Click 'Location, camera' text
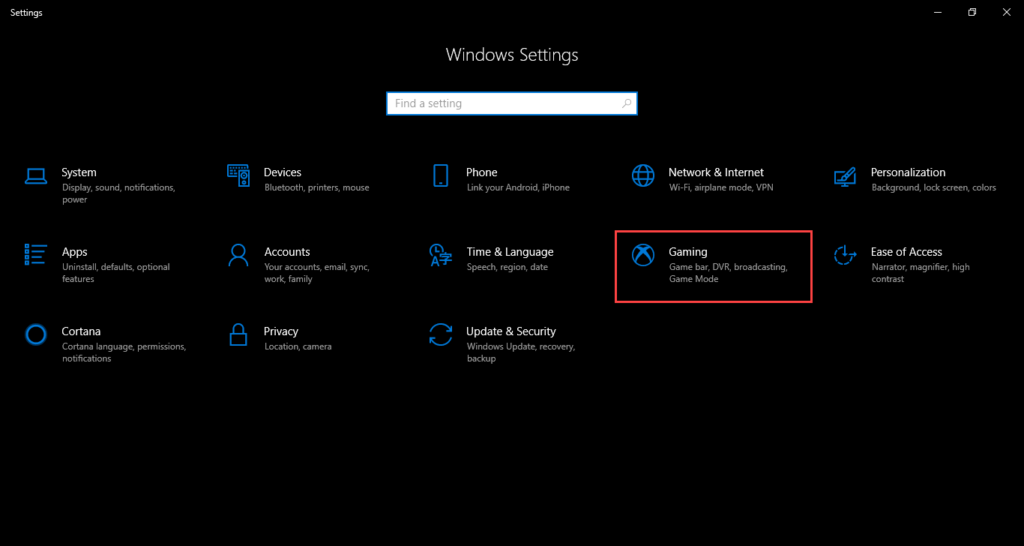The image size is (1024, 546). tap(298, 347)
